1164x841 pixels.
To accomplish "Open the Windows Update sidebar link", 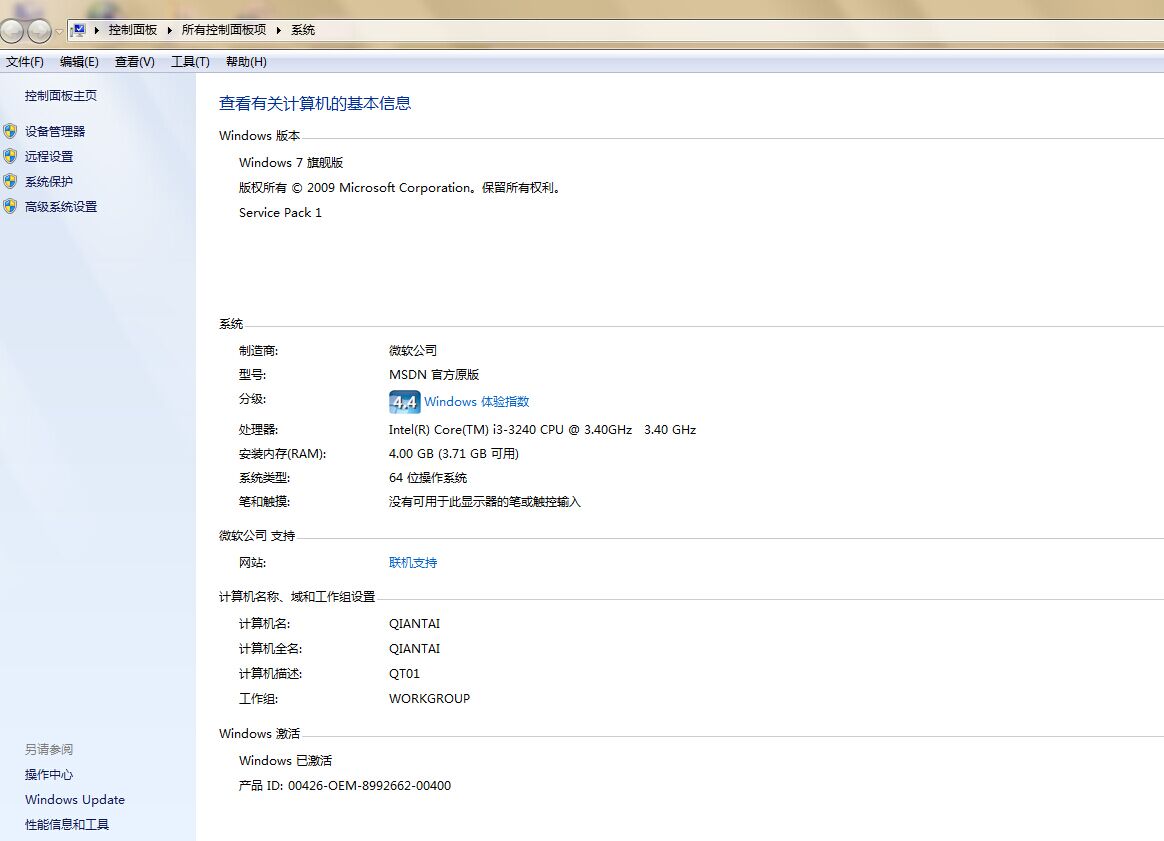I will (75, 799).
